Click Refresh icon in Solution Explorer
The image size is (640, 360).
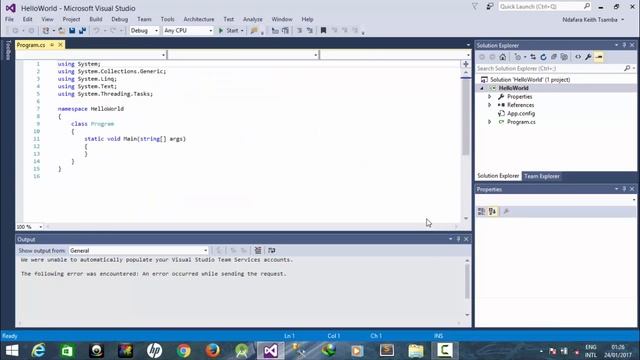(x=543, y=57)
